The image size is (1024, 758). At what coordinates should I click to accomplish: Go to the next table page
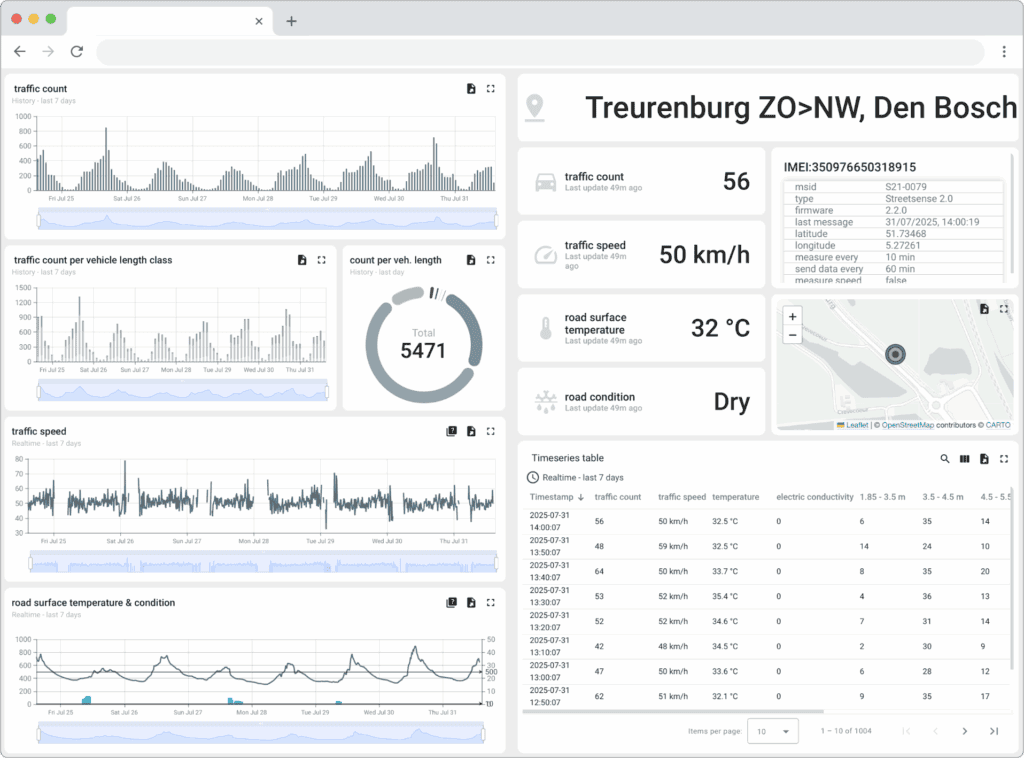point(965,731)
